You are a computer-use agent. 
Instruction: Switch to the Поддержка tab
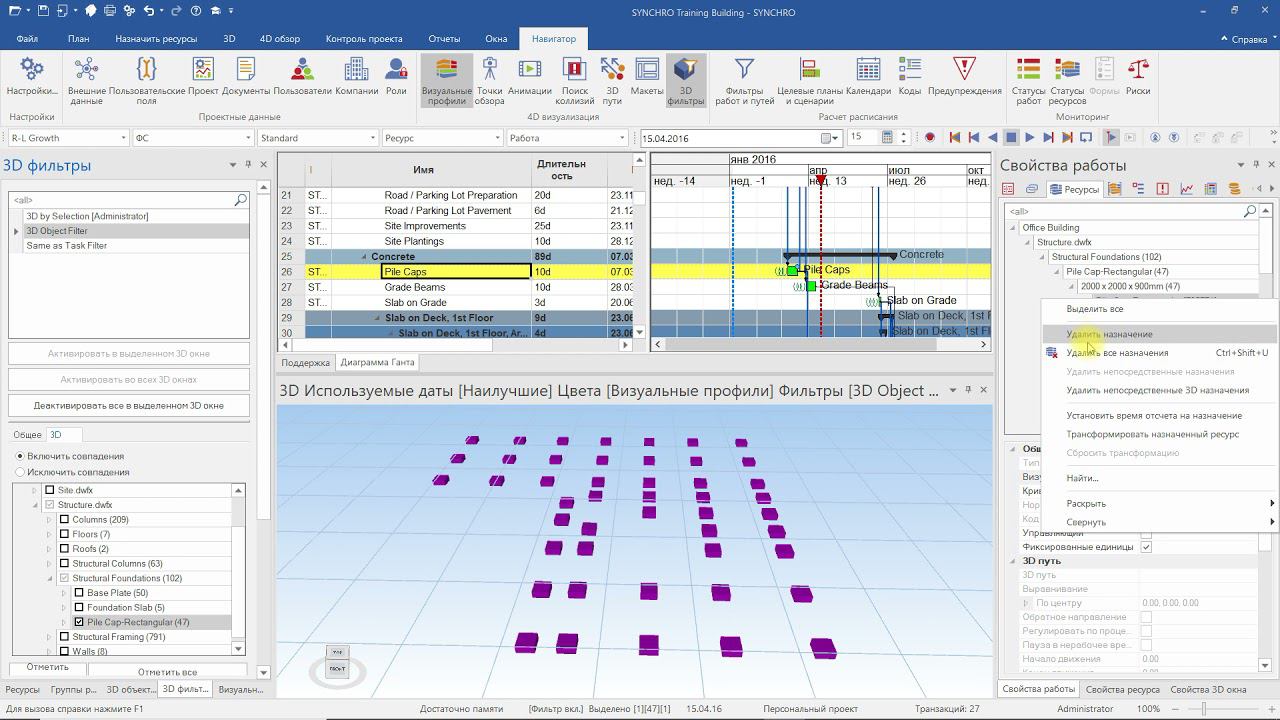click(305, 363)
